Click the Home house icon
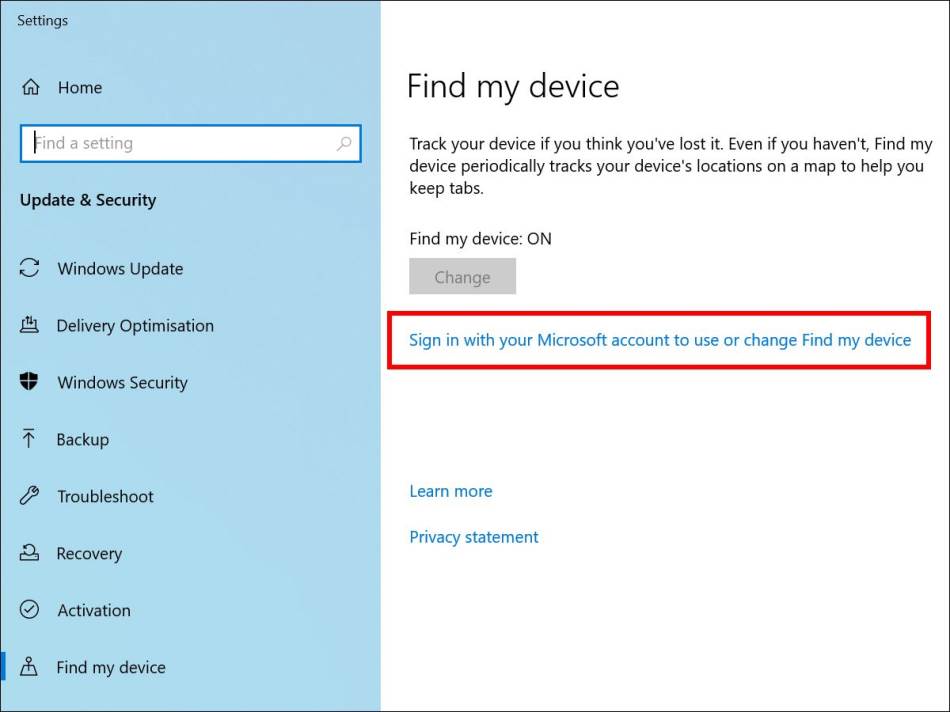Viewport: 950px width, 712px height. [x=30, y=87]
